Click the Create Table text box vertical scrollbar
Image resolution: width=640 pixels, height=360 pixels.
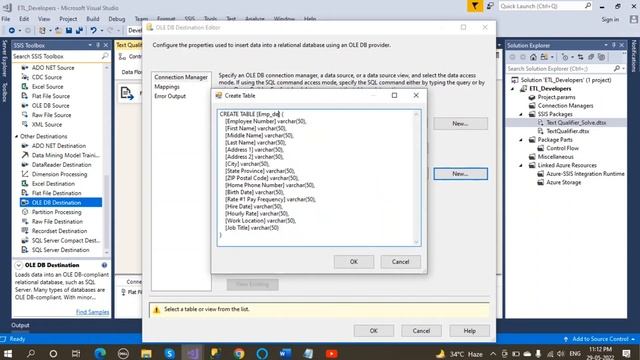(416, 178)
